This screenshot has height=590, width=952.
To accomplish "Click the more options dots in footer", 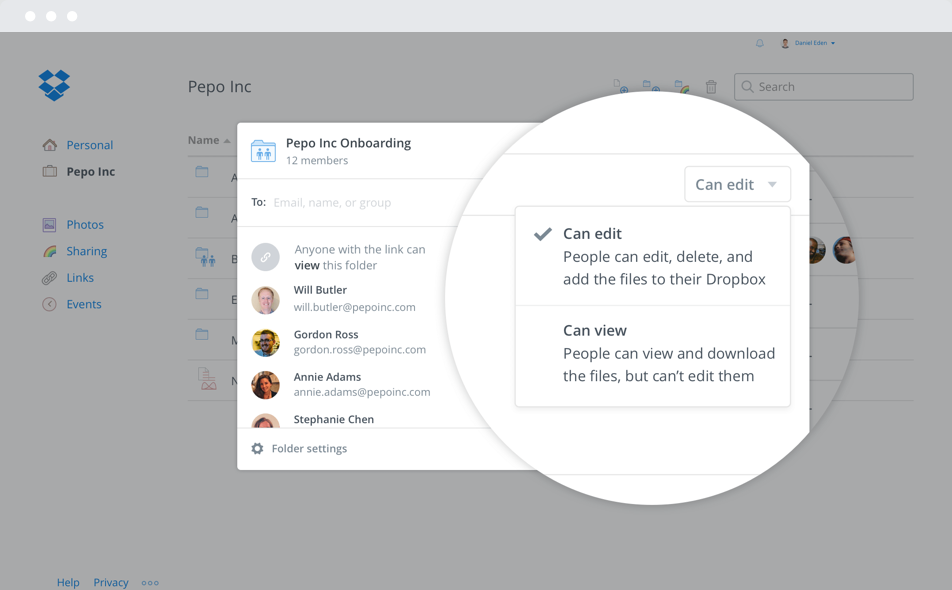I will pyautogui.click(x=150, y=583).
